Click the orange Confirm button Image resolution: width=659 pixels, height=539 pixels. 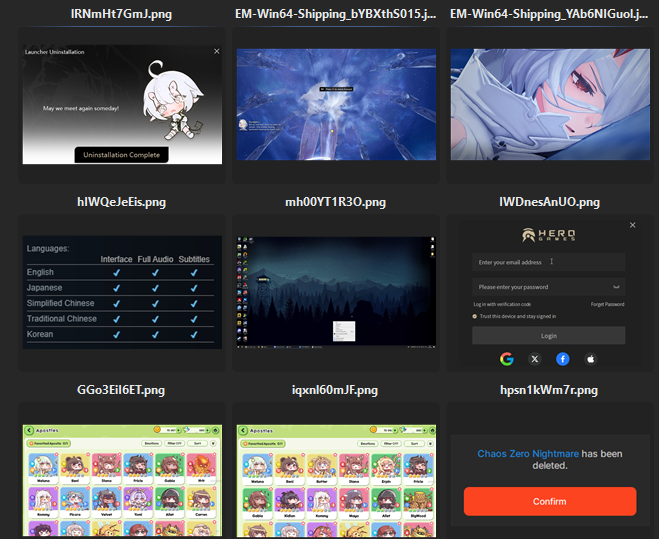pyautogui.click(x=550, y=501)
